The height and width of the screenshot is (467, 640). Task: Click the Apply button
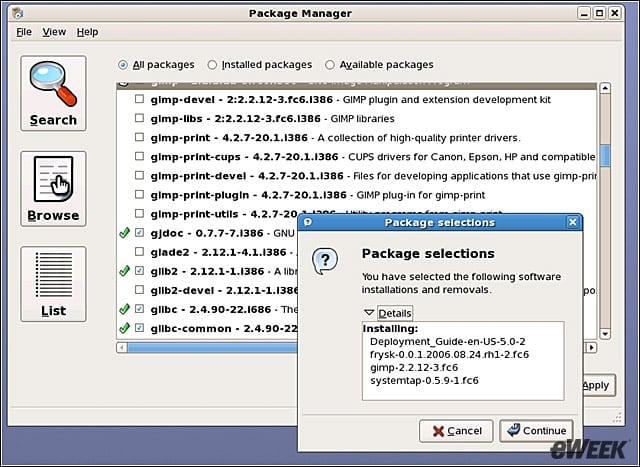599,385
